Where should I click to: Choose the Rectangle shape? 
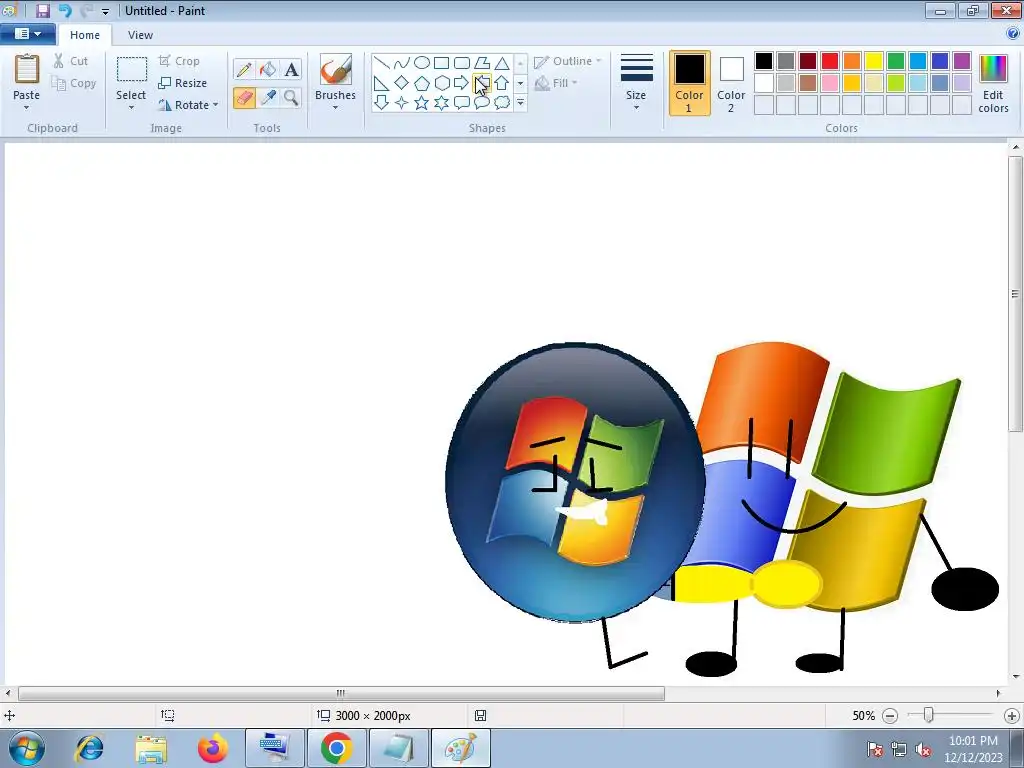point(441,63)
